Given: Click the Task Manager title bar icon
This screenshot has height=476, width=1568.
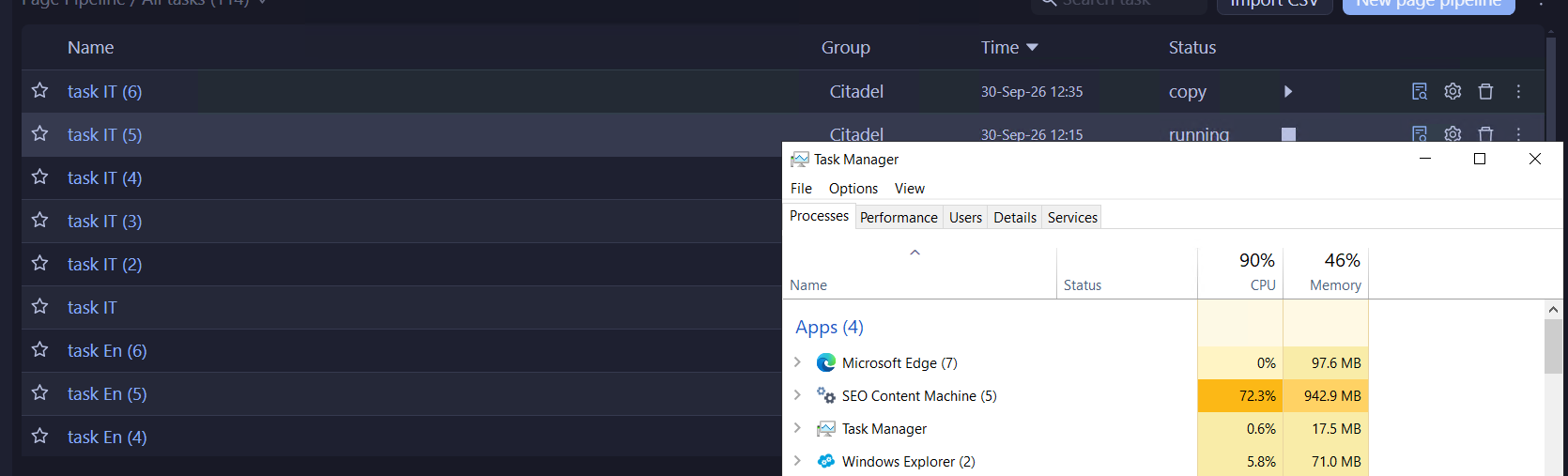Looking at the screenshot, I should [x=800, y=159].
